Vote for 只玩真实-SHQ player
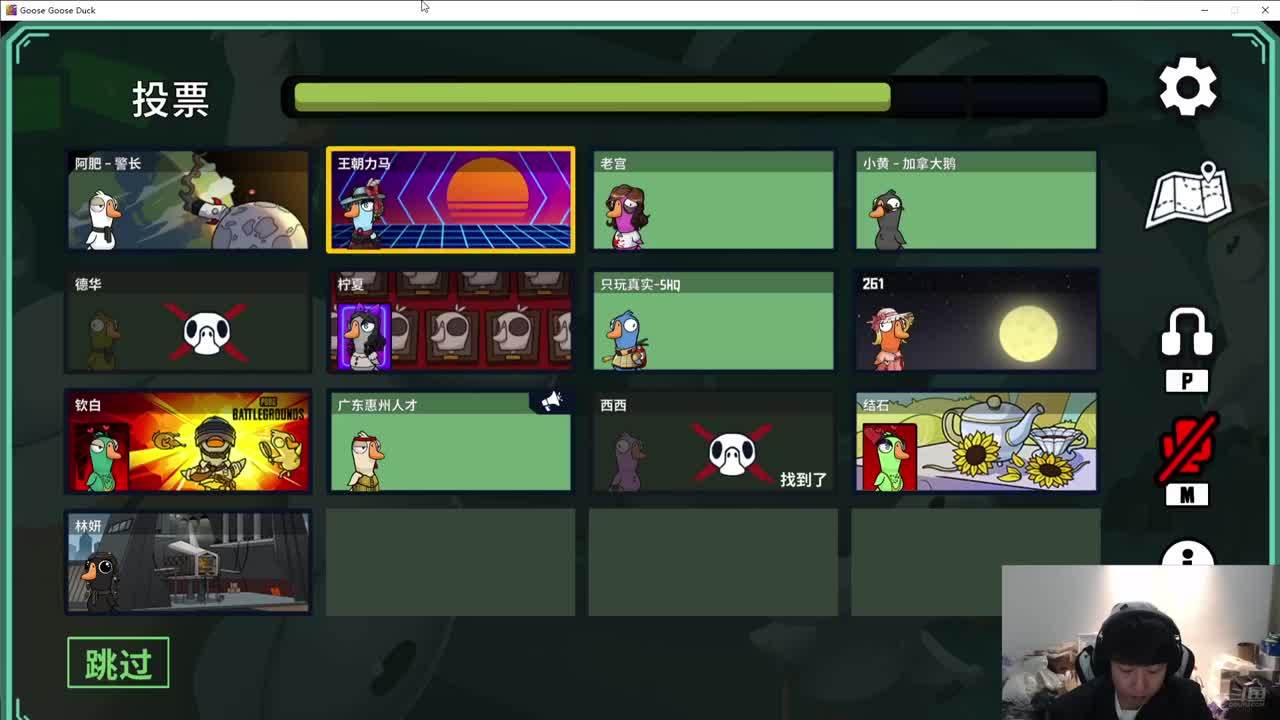The image size is (1280, 720). tap(713, 321)
